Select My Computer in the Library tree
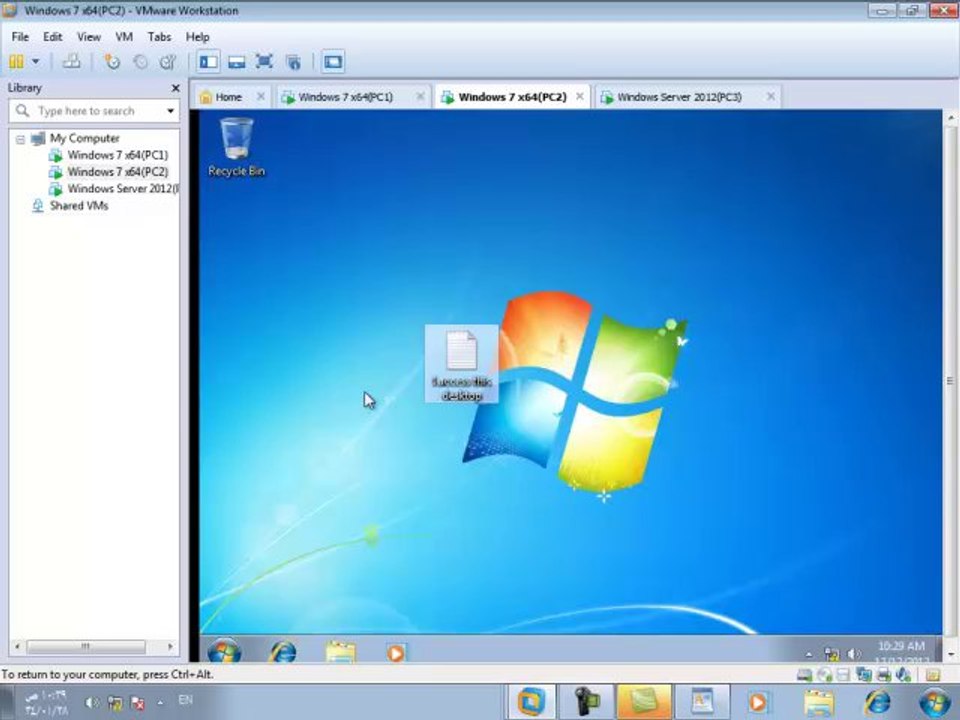The image size is (960, 720). pos(84,138)
